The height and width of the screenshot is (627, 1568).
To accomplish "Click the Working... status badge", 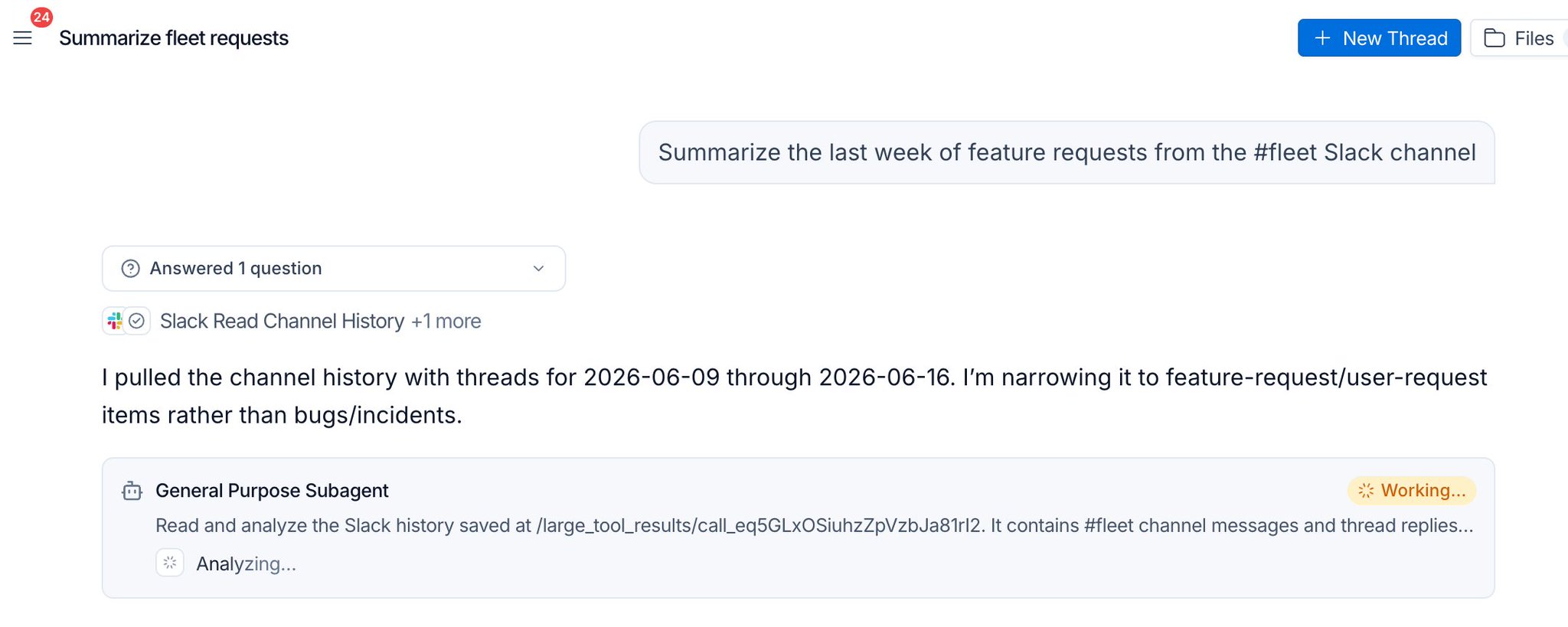I will [x=1412, y=491].
